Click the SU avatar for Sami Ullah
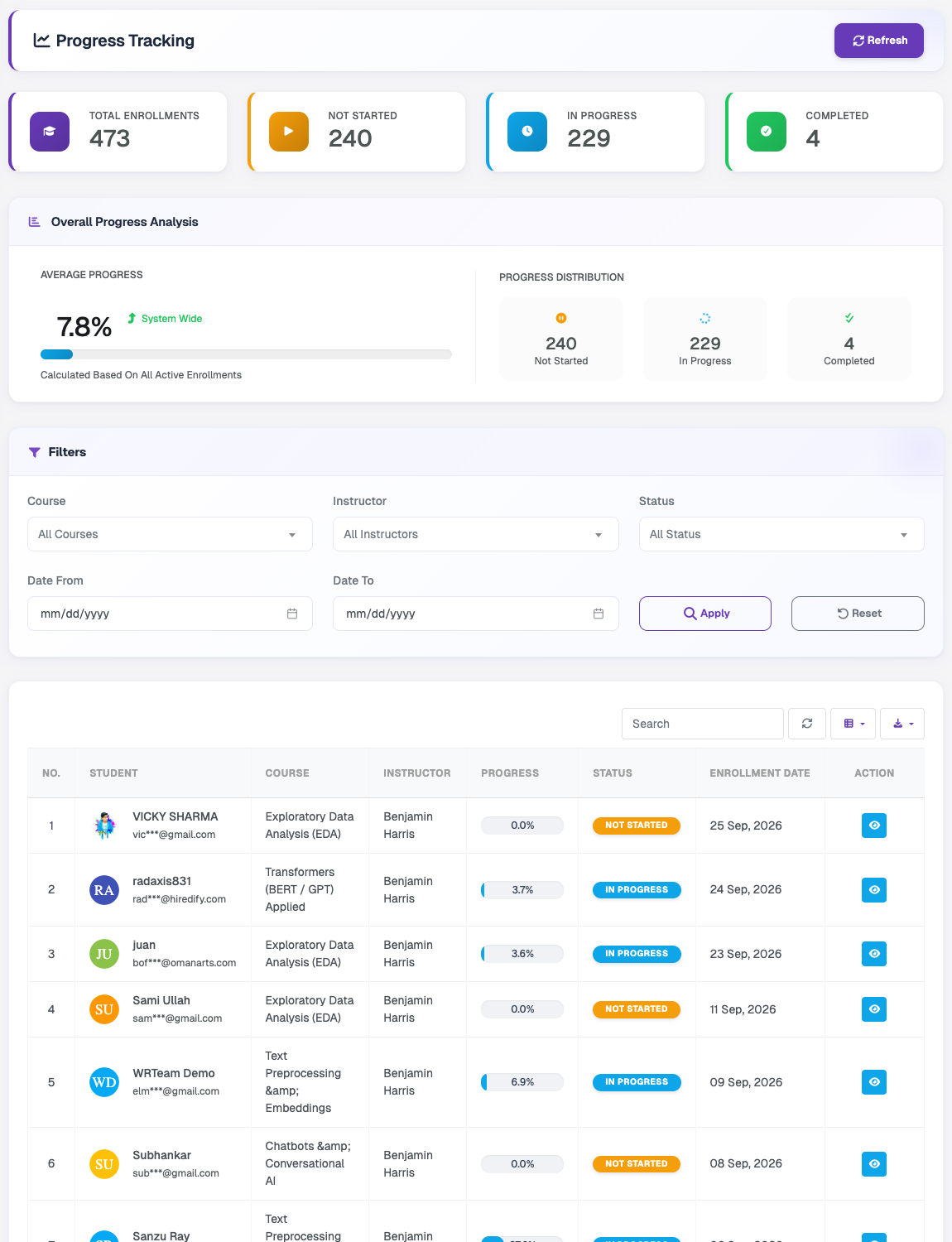The height and width of the screenshot is (1242, 952). [104, 1009]
